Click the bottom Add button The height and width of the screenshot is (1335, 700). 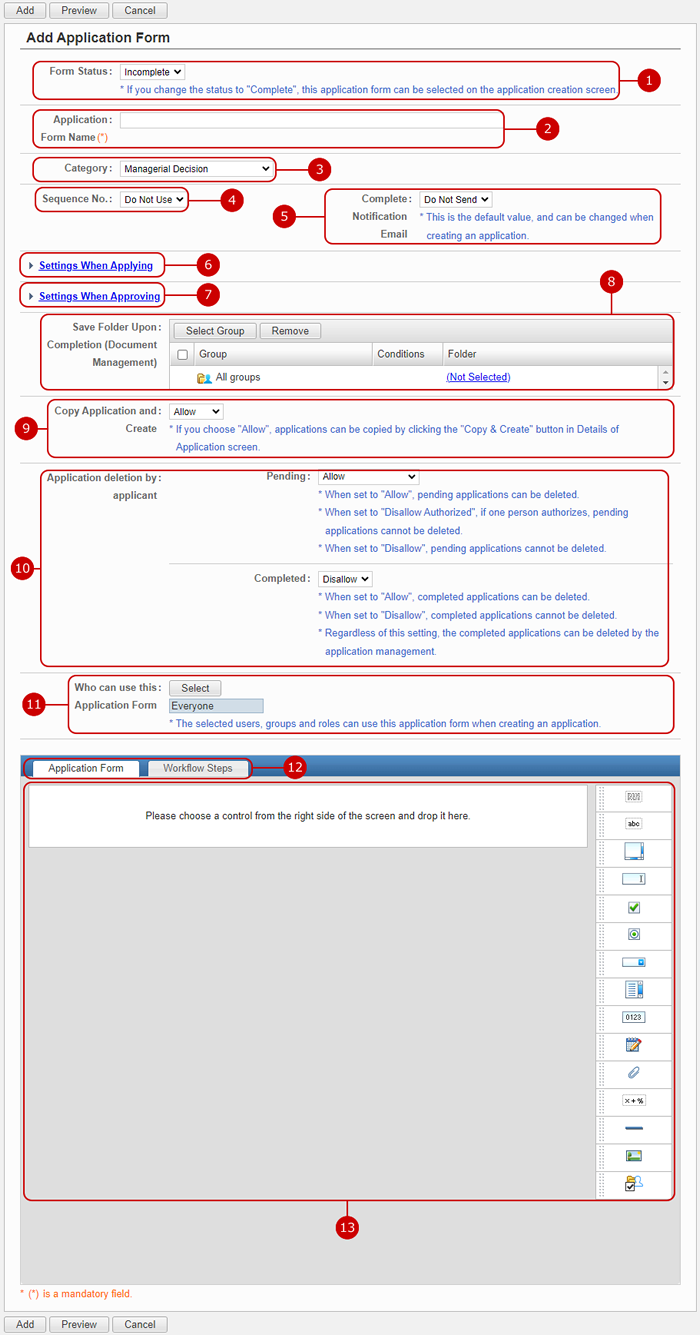[25, 1324]
